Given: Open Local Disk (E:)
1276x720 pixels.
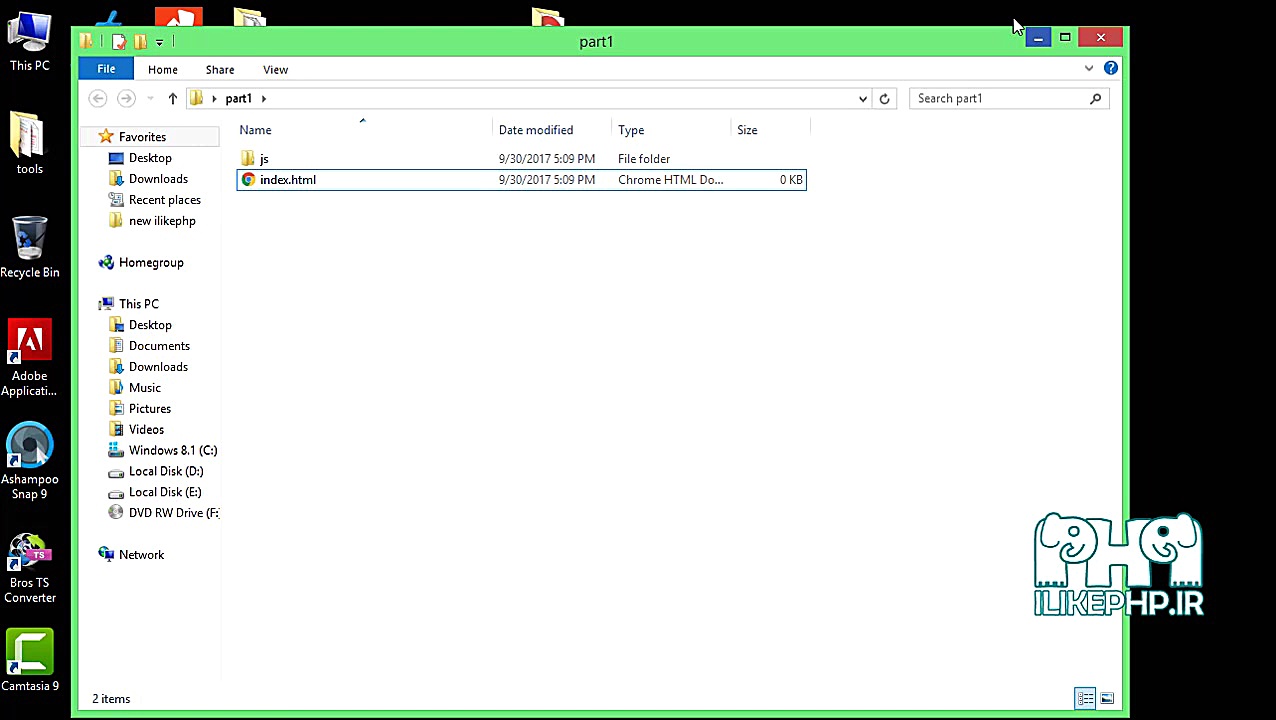Looking at the screenshot, I should click(165, 493).
